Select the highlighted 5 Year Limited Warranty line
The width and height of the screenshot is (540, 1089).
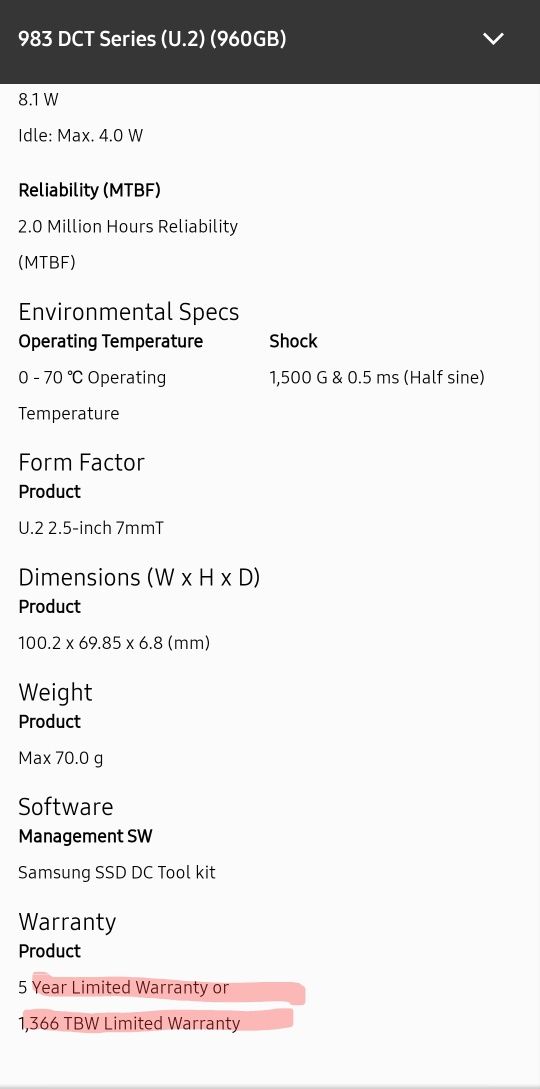124,988
